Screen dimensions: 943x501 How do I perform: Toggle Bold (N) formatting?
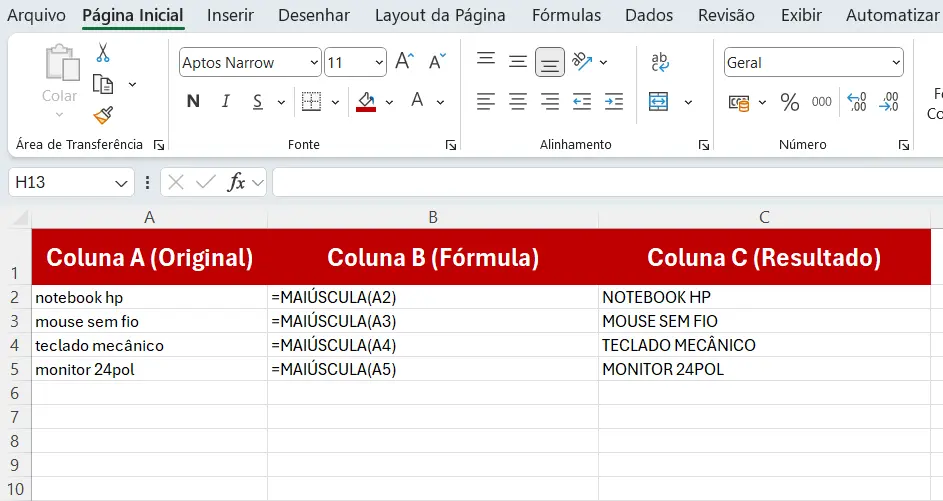tap(194, 101)
